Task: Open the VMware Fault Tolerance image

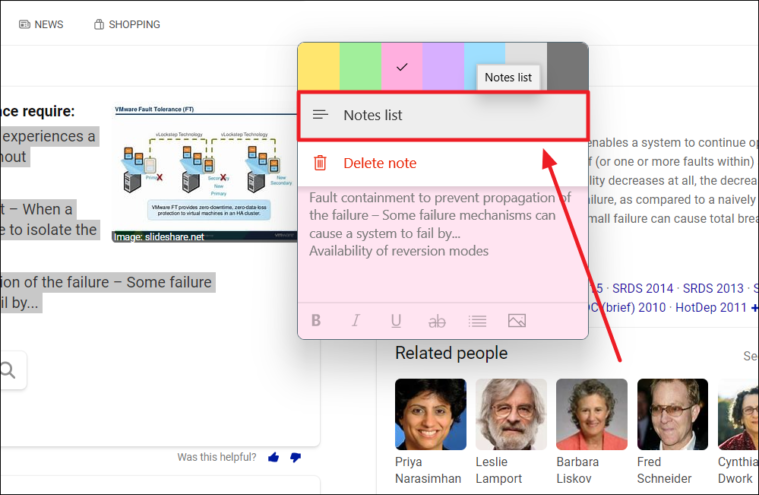Action: 204,173
